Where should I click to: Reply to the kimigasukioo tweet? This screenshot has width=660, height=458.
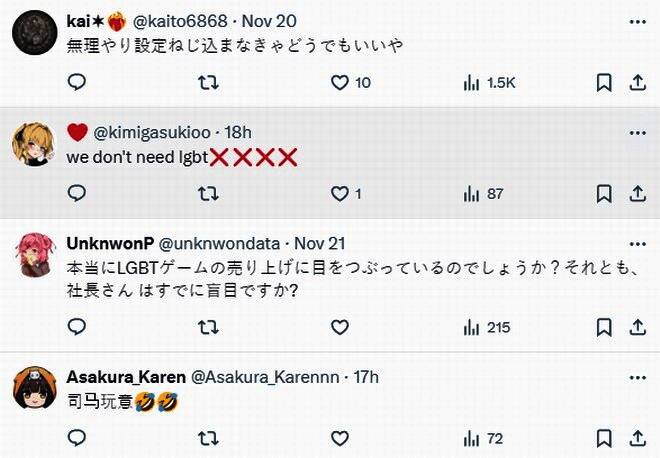pos(77,193)
